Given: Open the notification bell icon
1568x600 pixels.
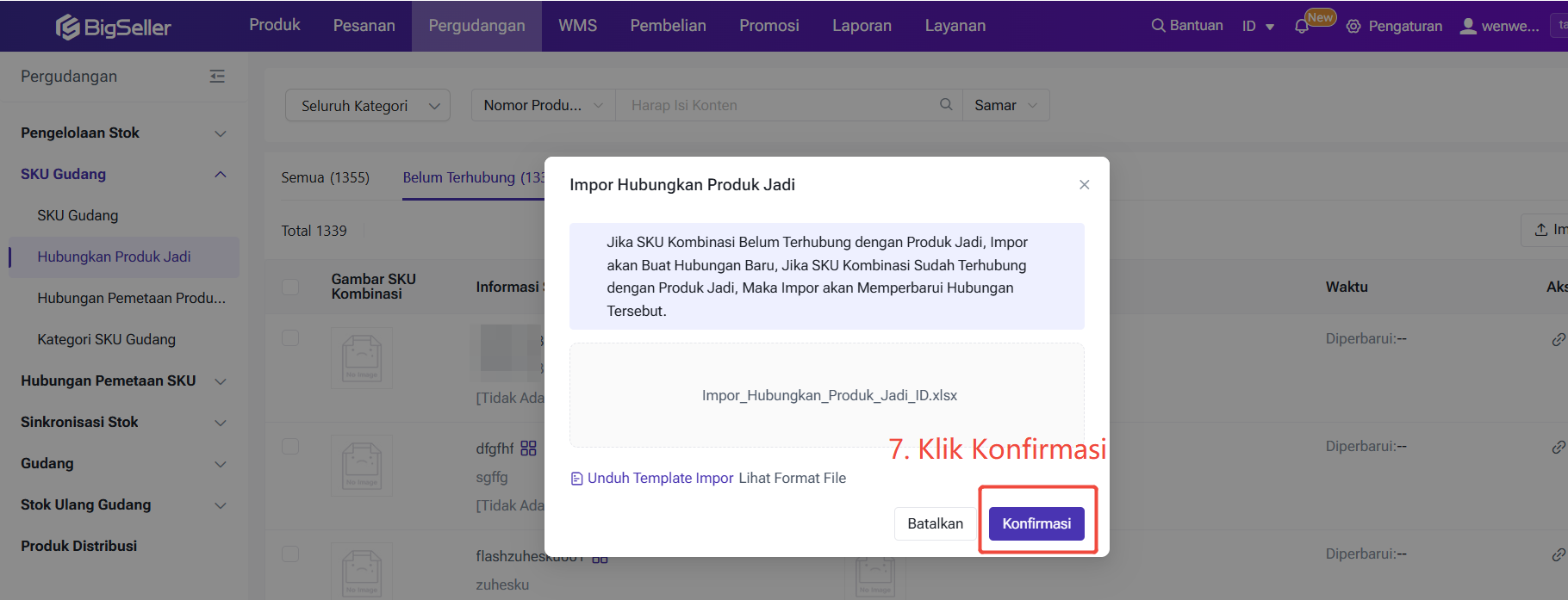Looking at the screenshot, I should click(x=1301, y=27).
